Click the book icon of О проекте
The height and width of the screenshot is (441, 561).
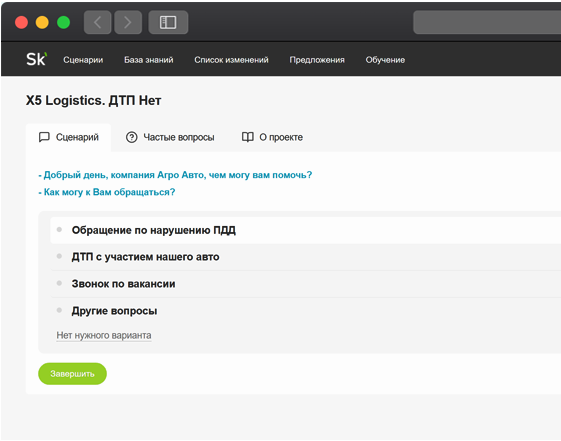[248, 137]
